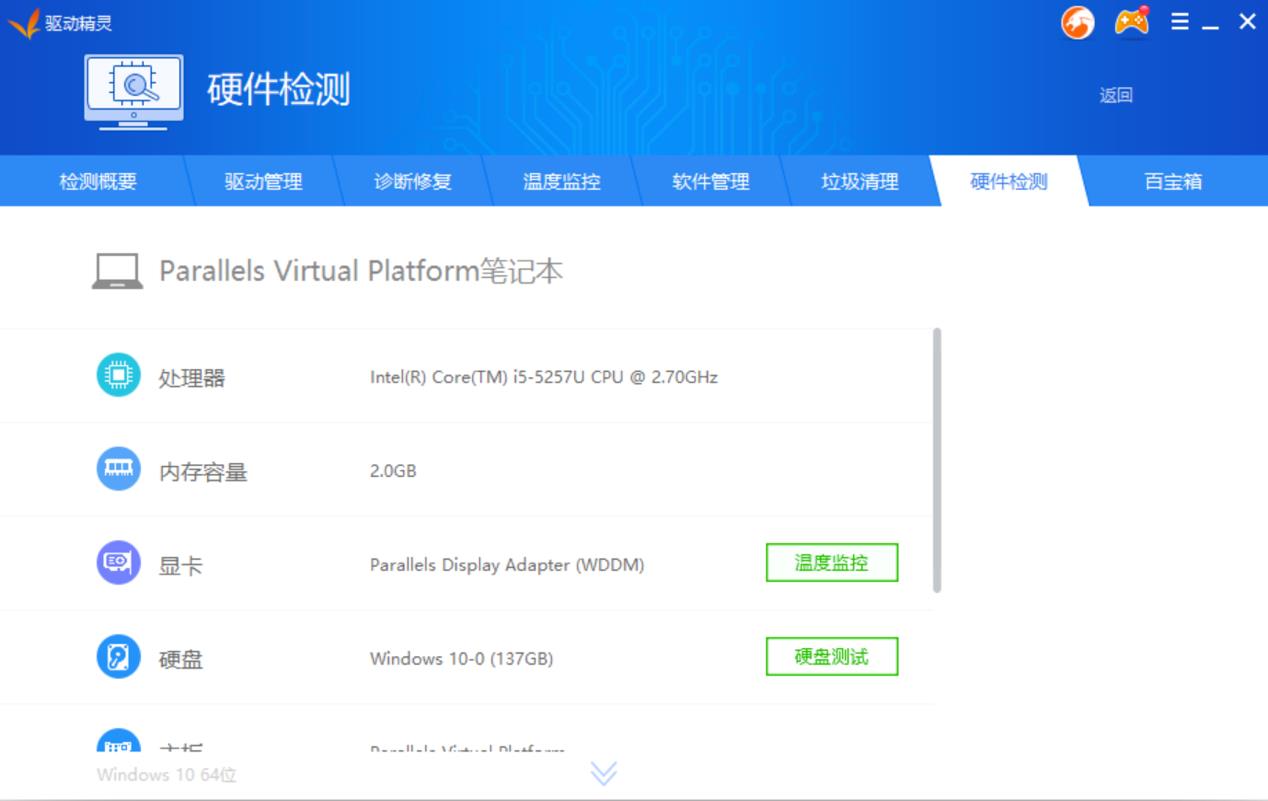Click the 驱动精灵 logo icon

pos(24,22)
